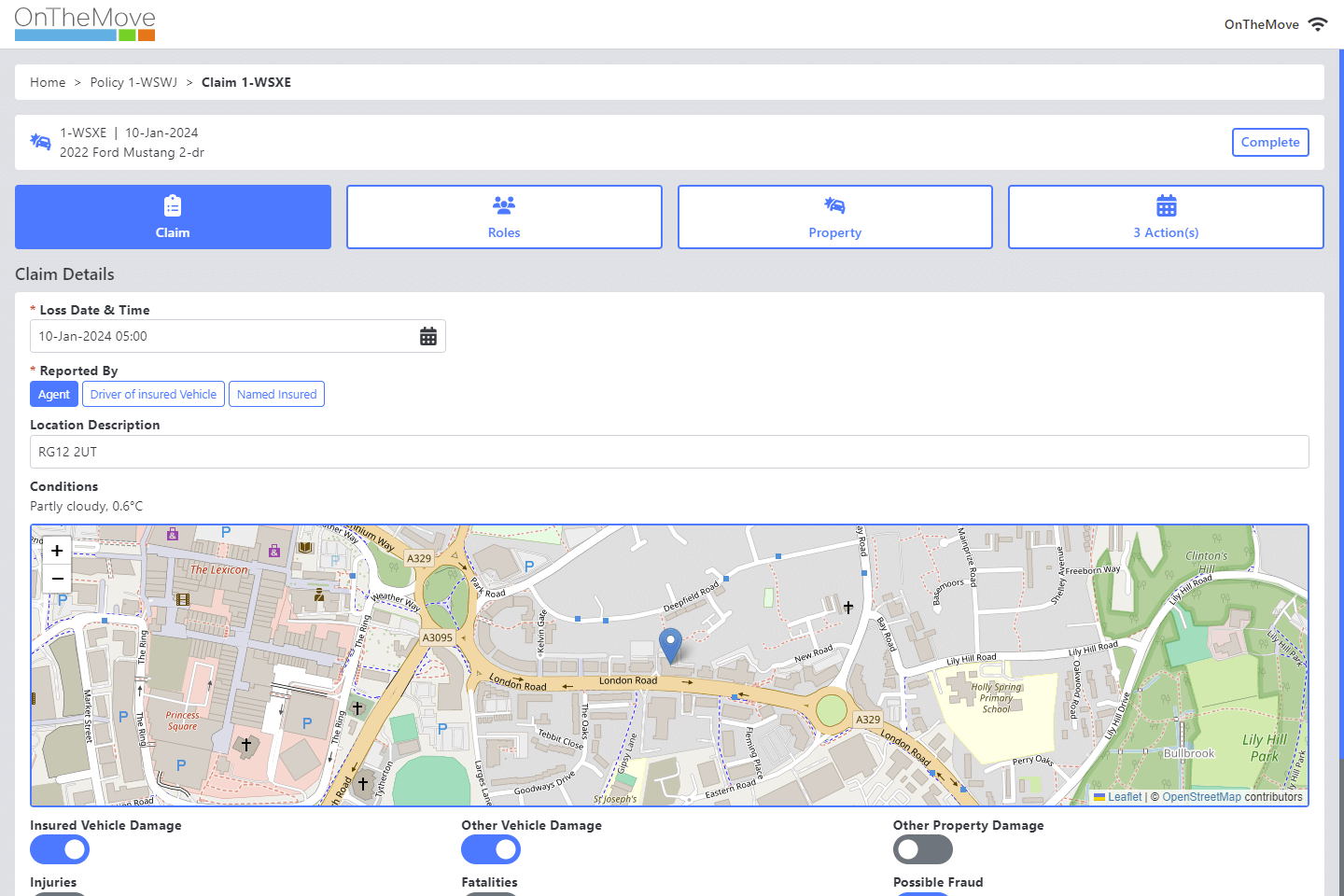Viewport: 1344px width, 896px height.
Task: Enable Other Property Damage
Action: tap(922, 849)
